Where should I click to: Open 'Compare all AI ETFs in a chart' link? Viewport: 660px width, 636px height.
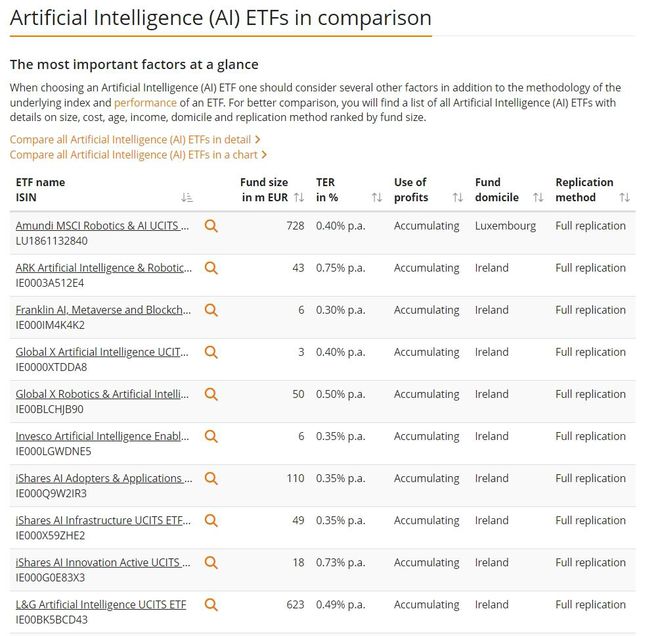pos(138,155)
